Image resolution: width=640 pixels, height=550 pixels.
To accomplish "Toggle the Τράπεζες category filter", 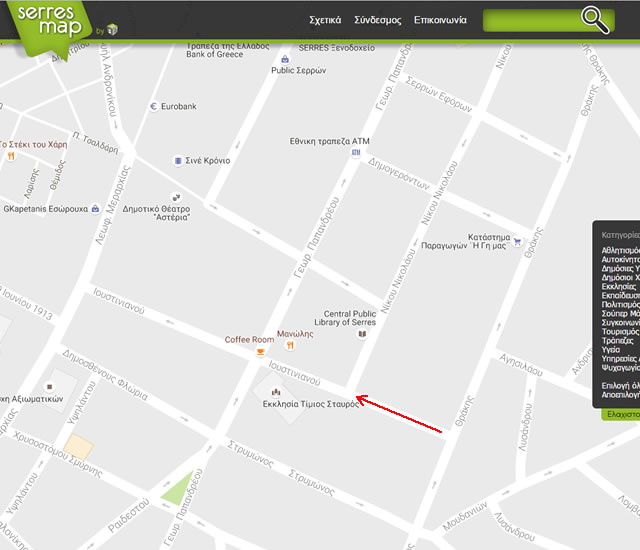I will [618, 341].
